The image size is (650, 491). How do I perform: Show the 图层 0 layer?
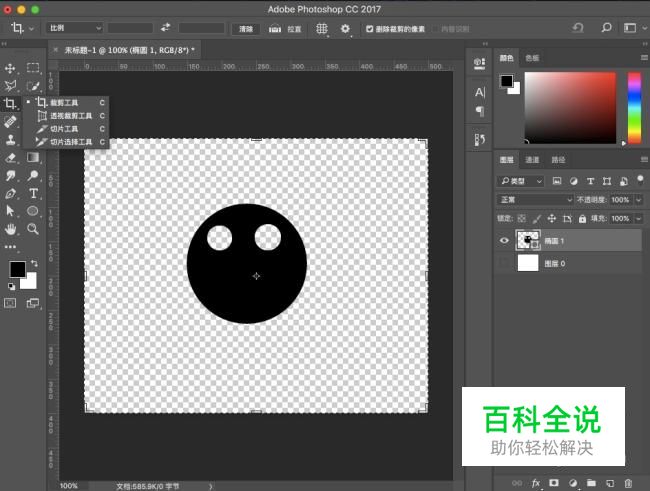[504, 263]
